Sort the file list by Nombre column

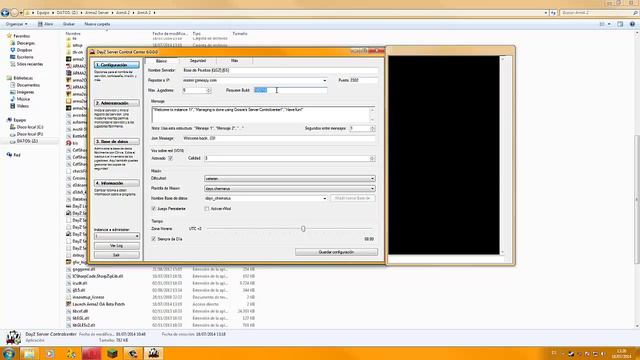coord(73,33)
